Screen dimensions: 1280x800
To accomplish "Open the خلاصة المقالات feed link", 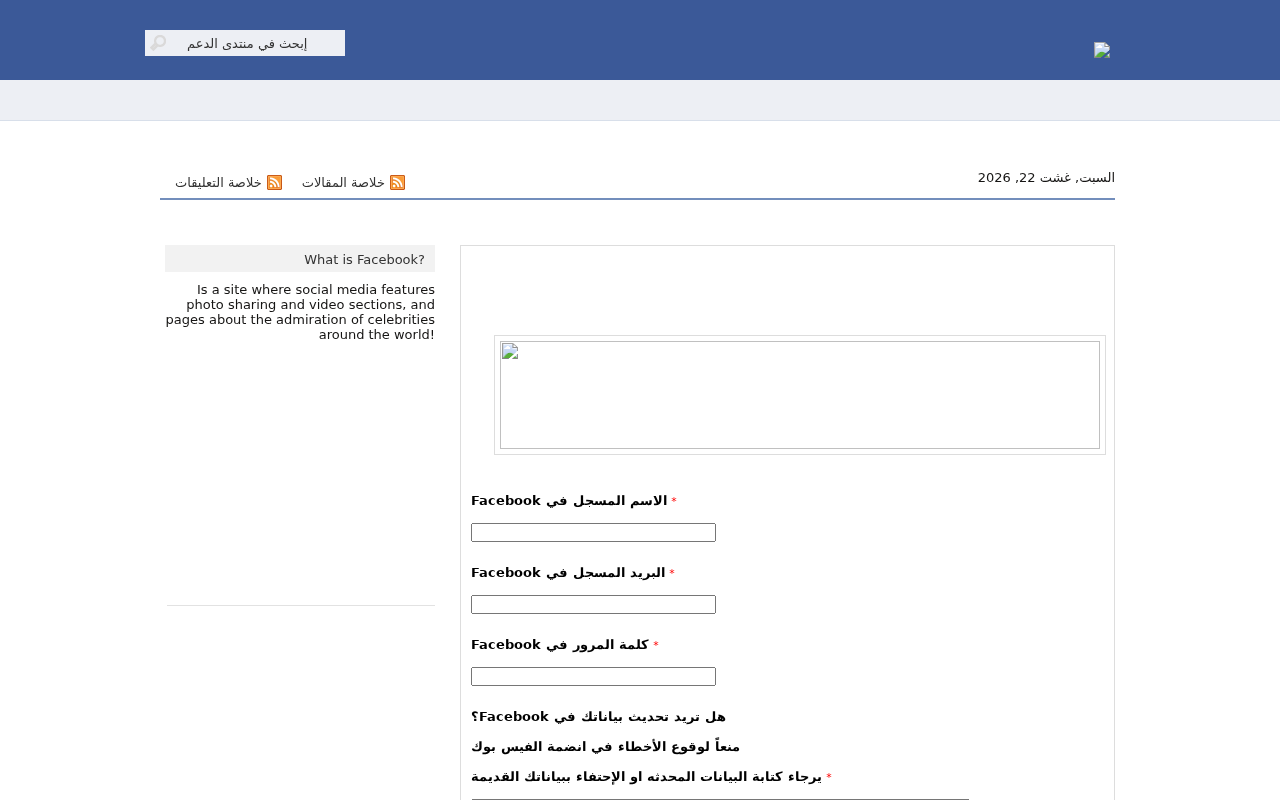I will tap(343, 182).
